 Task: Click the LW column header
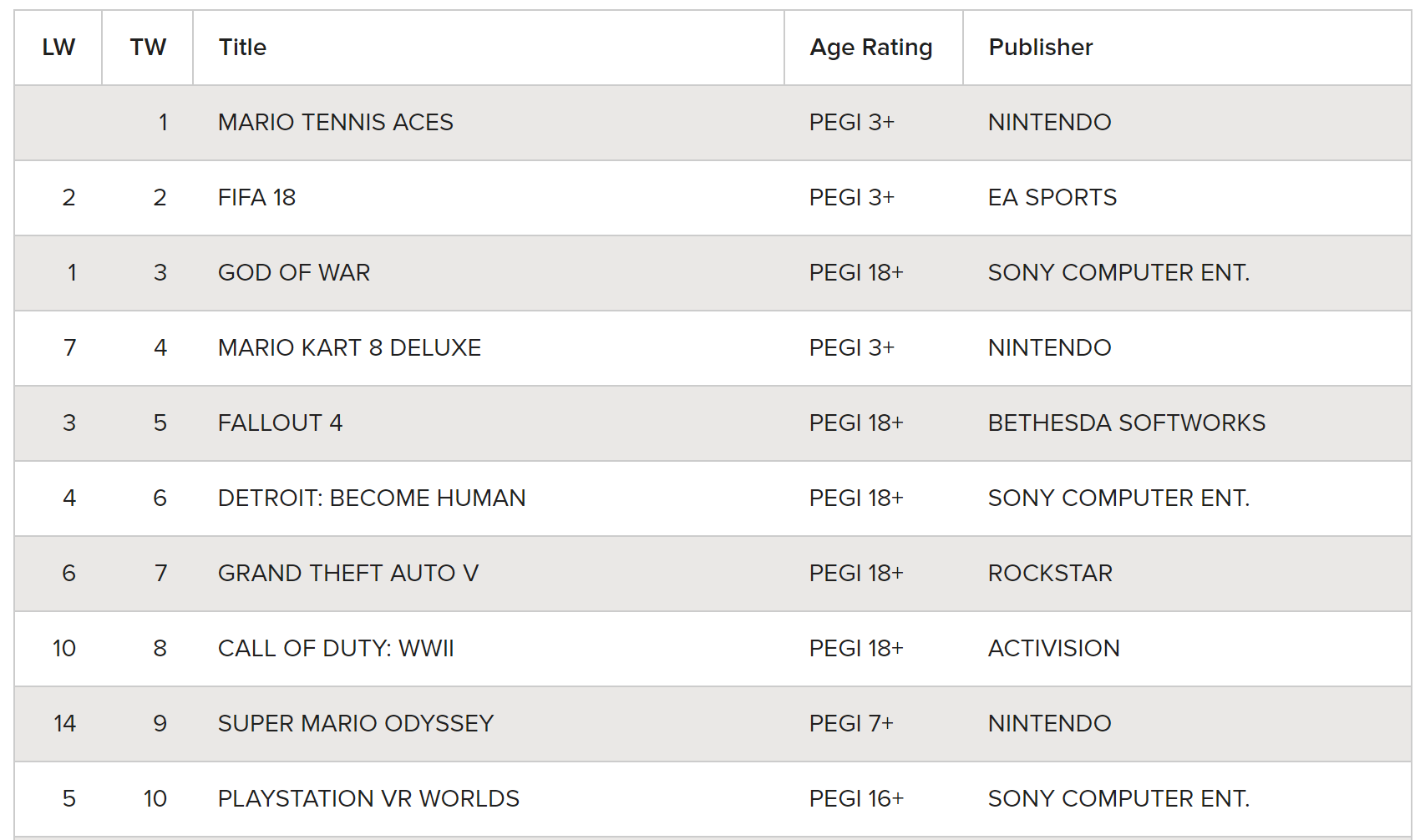(x=58, y=48)
